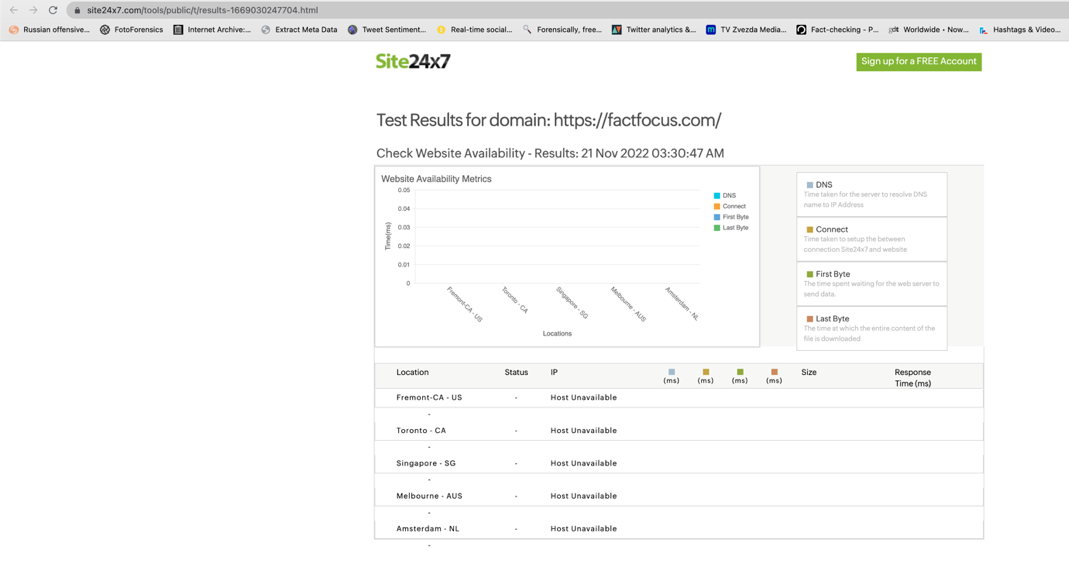1069x564 pixels.
Task: Click the Fremont-CA - US chart axis label
Action: pos(465,304)
